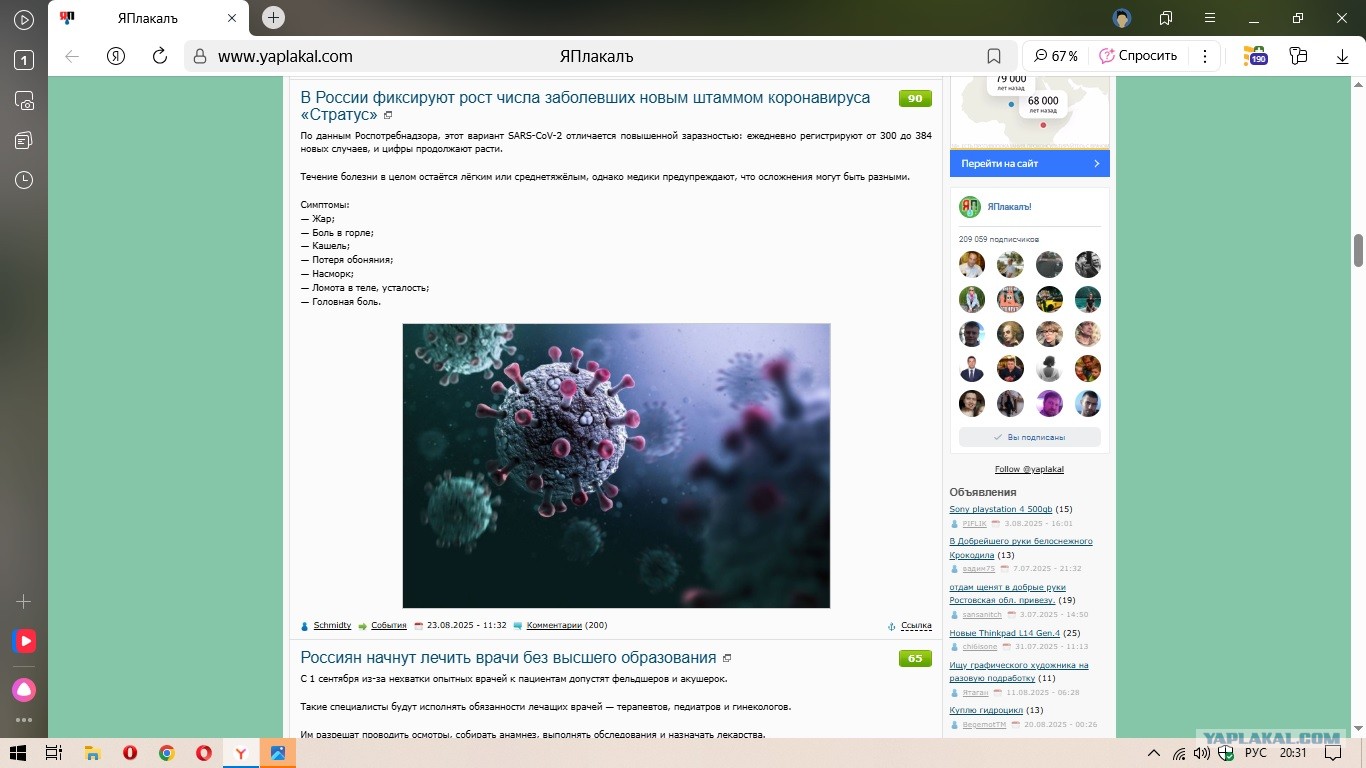
Task: Click the Перейти на сайт button
Action: [1030, 163]
